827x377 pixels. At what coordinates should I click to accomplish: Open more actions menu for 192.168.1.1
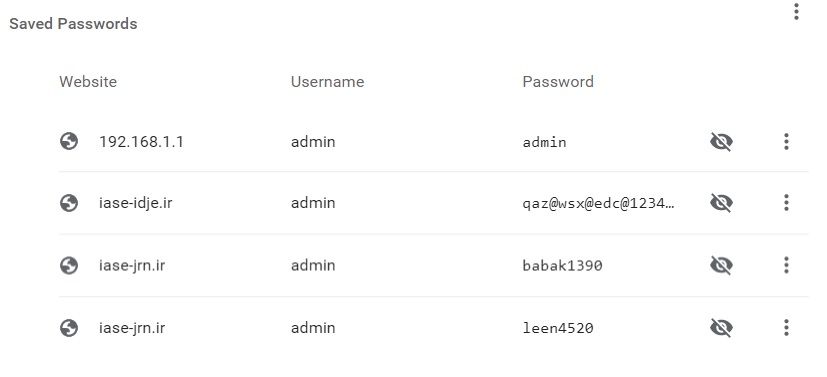786,141
